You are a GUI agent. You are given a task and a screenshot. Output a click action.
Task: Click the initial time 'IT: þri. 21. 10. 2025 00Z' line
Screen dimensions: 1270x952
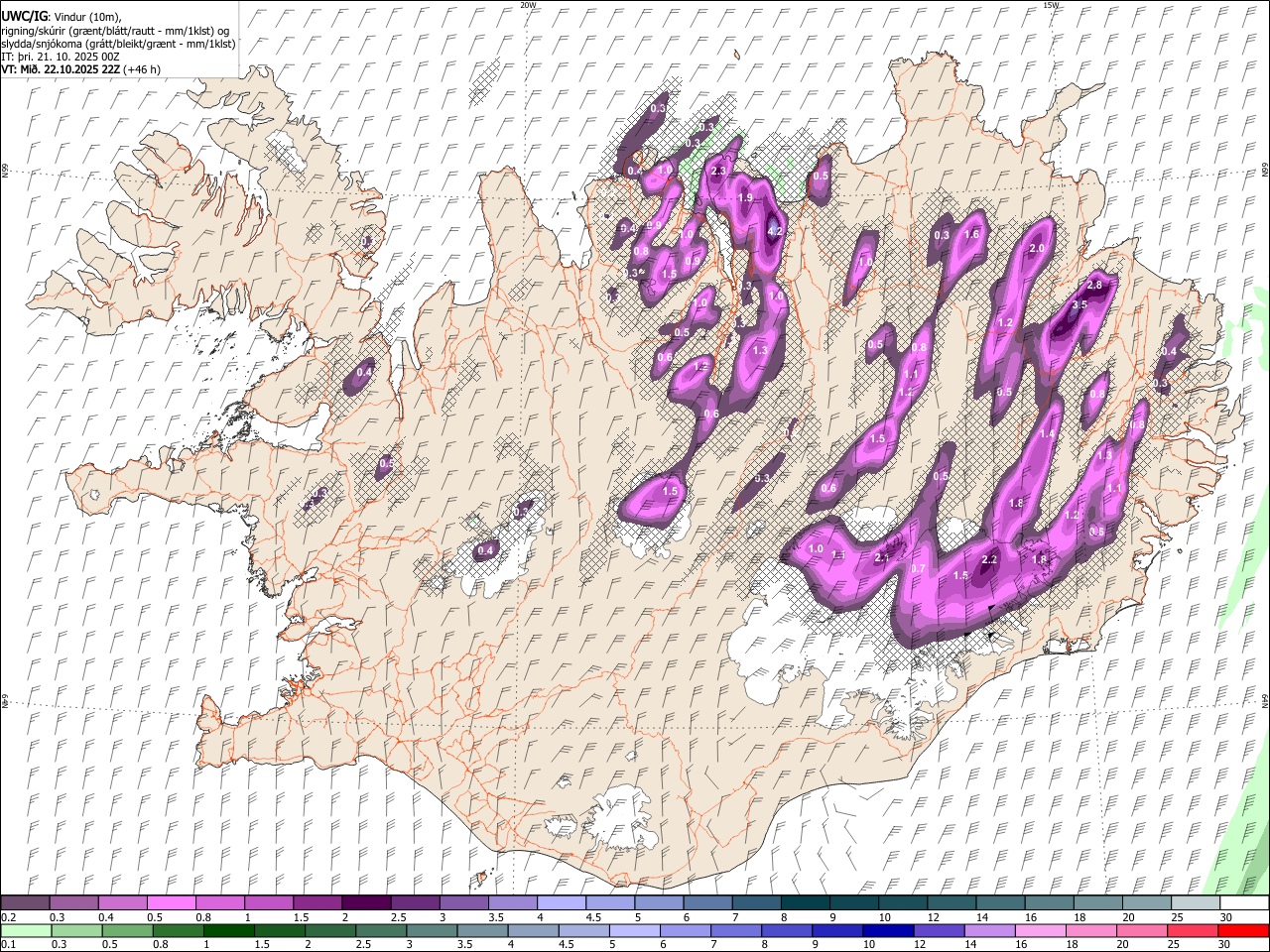pyautogui.click(x=61, y=57)
